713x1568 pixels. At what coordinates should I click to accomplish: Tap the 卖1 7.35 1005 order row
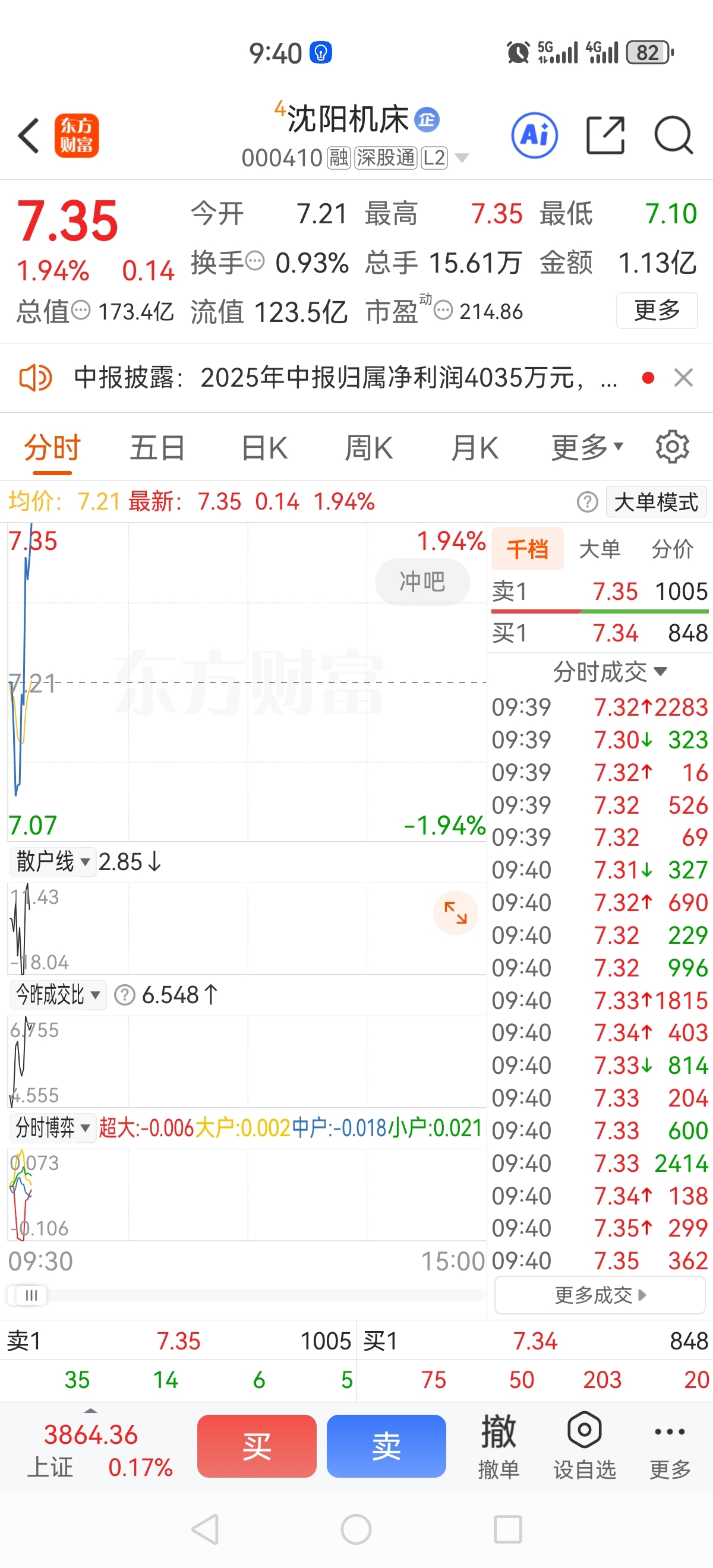coord(600,592)
